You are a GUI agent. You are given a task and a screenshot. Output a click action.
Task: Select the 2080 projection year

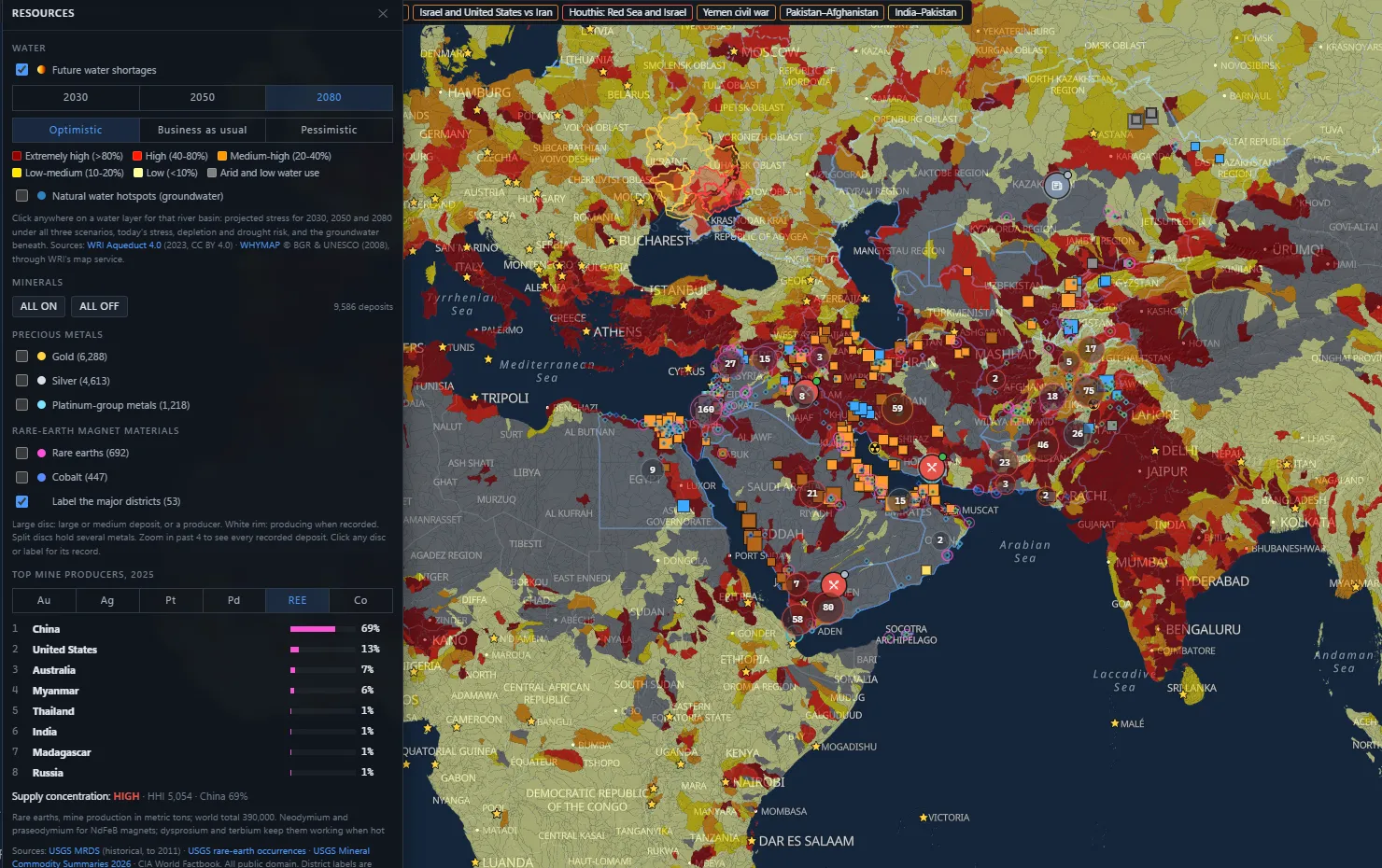pyautogui.click(x=329, y=97)
